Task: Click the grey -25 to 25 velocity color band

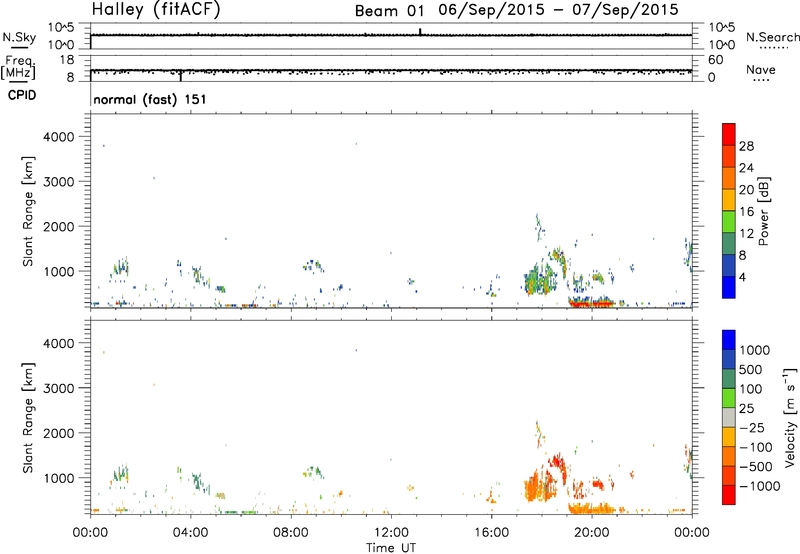Action: coord(729,417)
